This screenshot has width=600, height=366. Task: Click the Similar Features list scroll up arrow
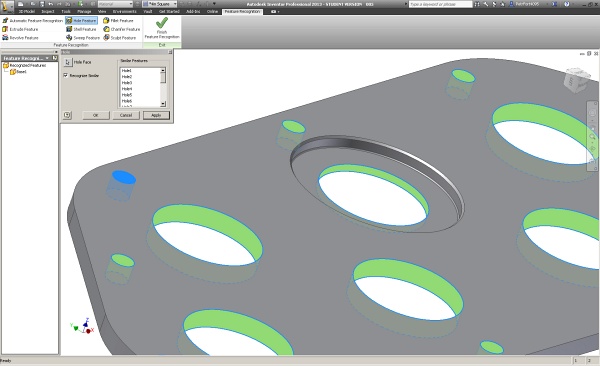click(163, 70)
